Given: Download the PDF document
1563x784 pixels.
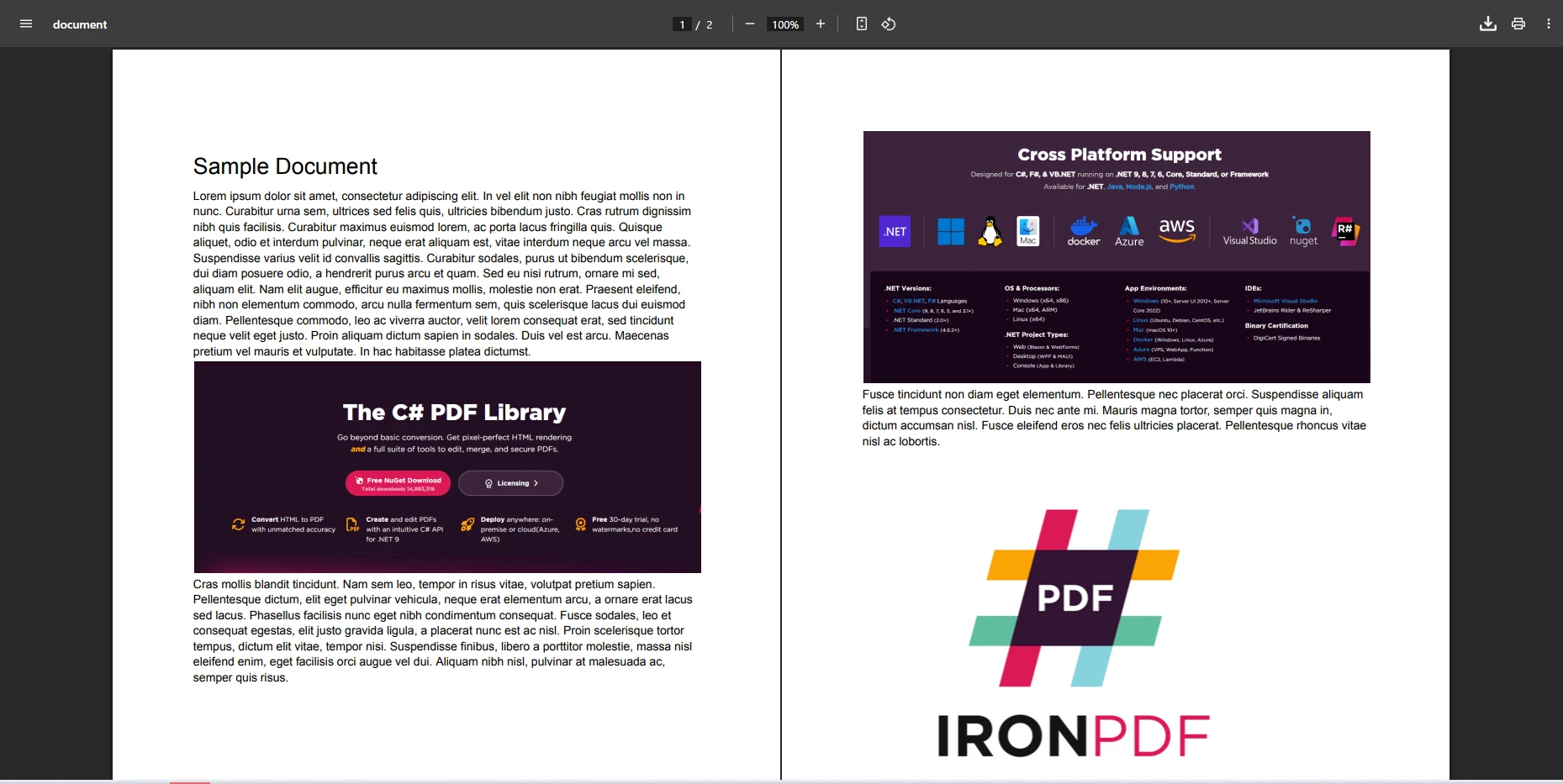Looking at the screenshot, I should coord(1487,24).
